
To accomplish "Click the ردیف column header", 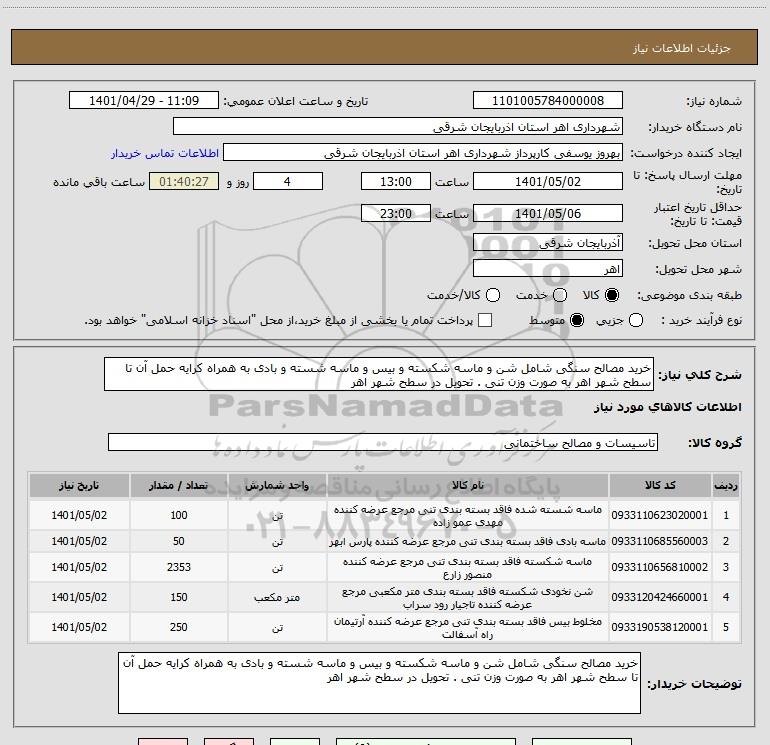I will 726,485.
